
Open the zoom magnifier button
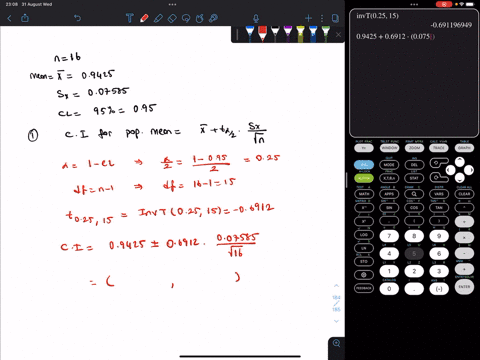336,343
